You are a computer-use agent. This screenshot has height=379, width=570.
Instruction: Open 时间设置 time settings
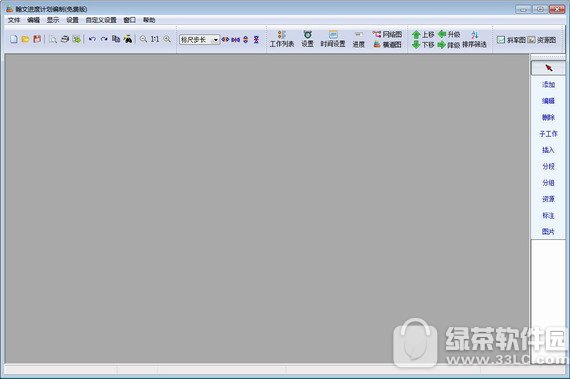(333, 39)
